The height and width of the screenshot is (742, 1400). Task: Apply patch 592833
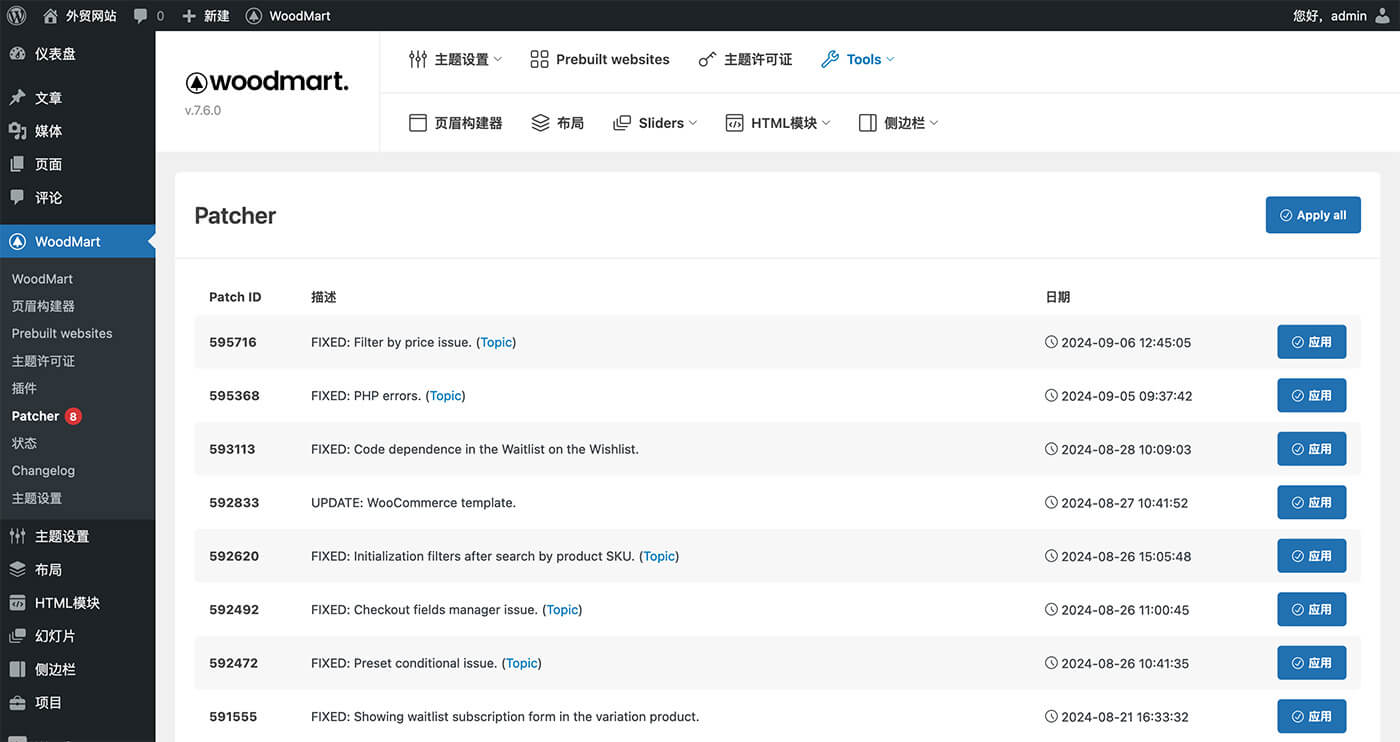[1311, 502]
